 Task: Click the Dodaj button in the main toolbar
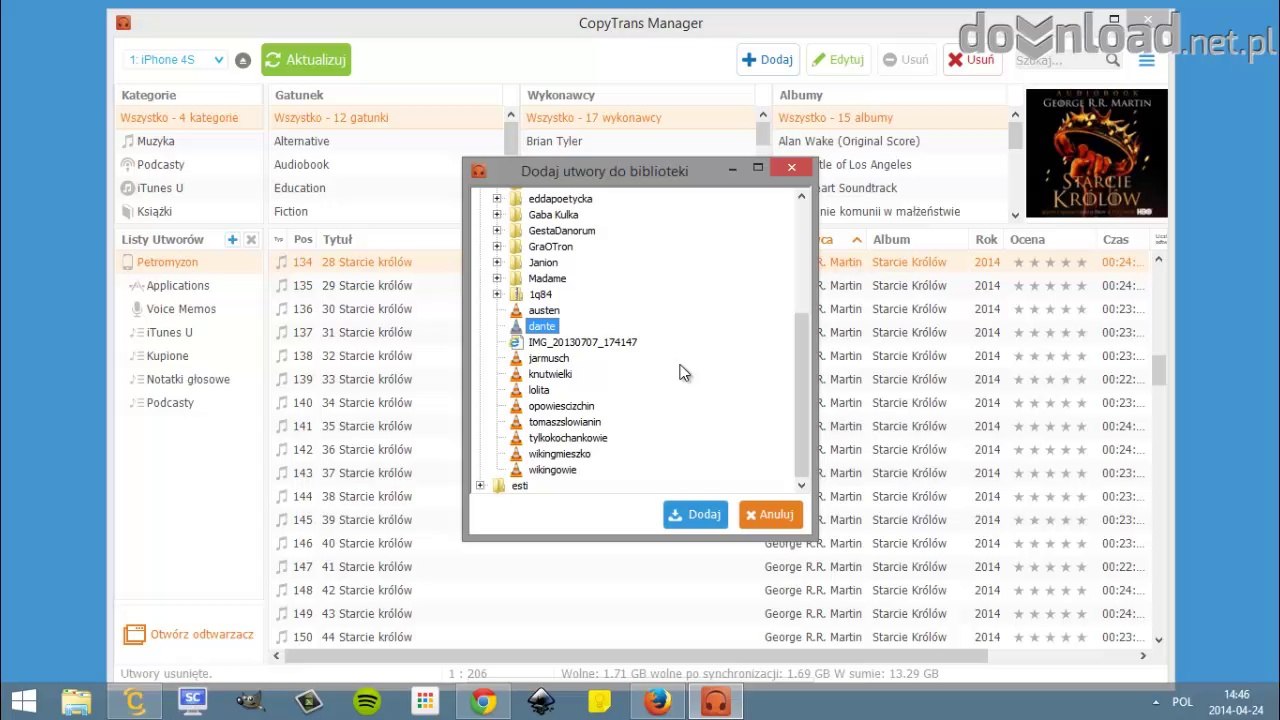(x=767, y=60)
